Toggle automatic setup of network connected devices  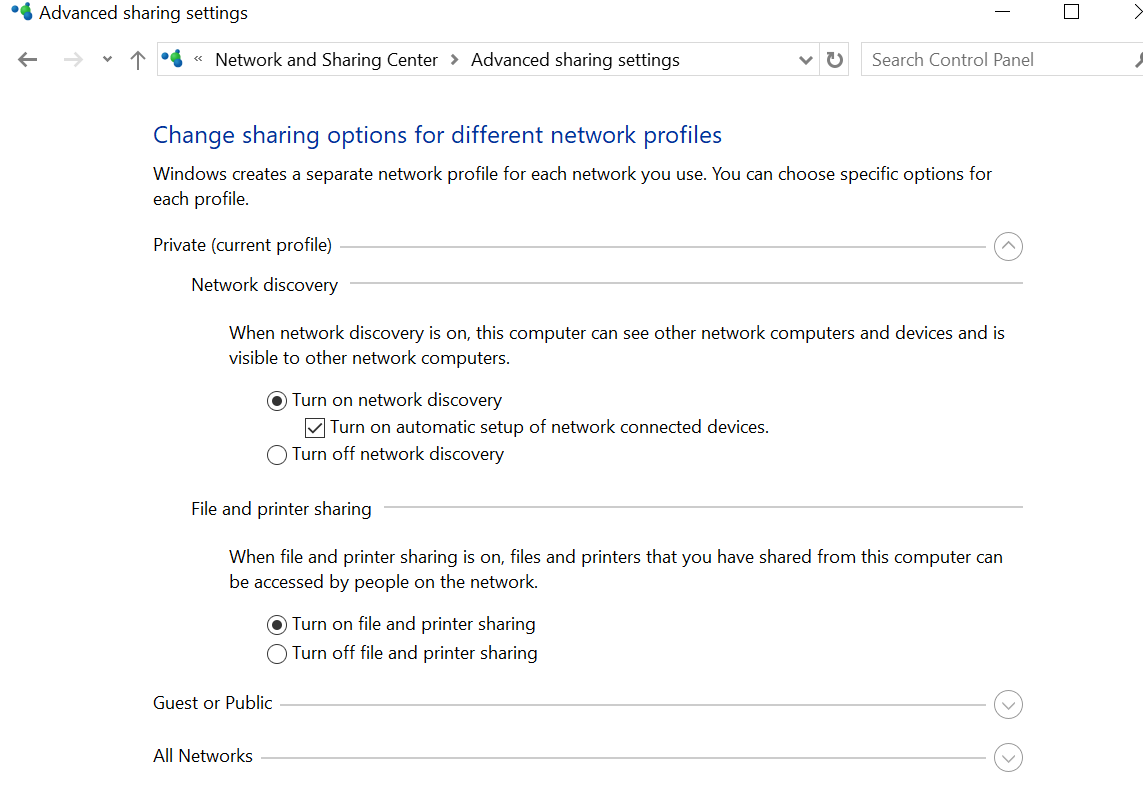point(315,428)
